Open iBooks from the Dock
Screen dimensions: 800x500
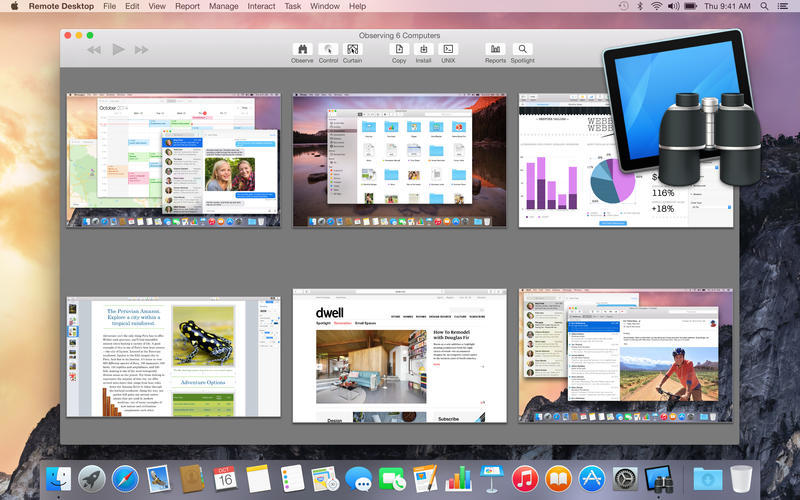[x=558, y=479]
